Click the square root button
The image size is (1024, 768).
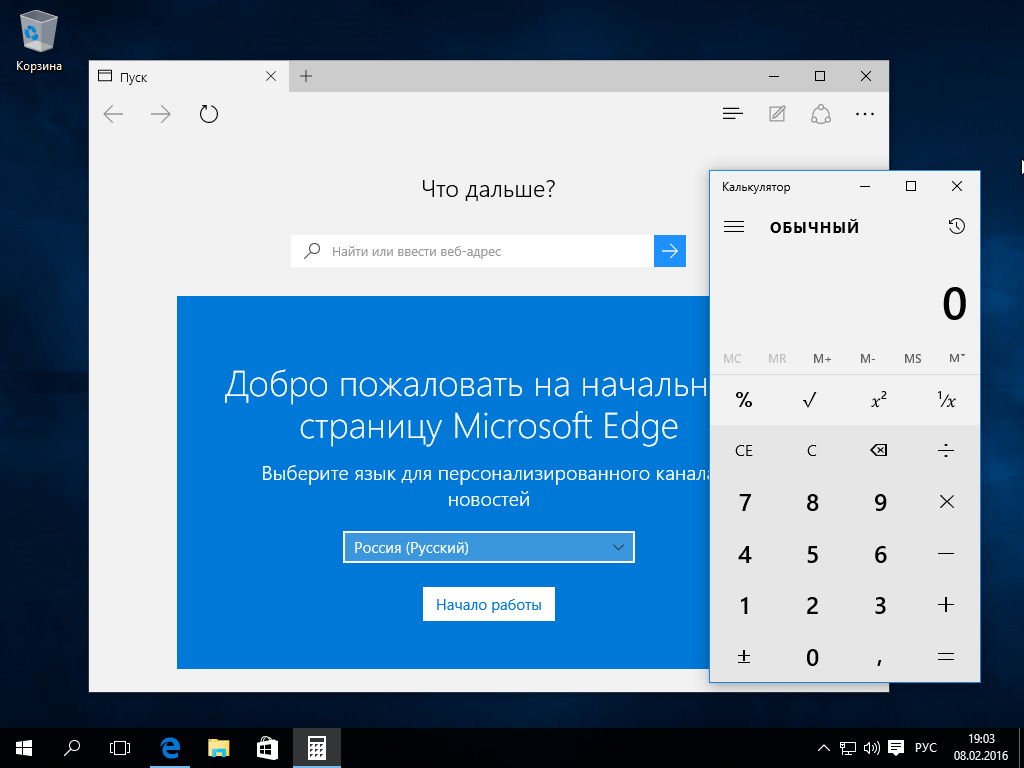[x=811, y=400]
